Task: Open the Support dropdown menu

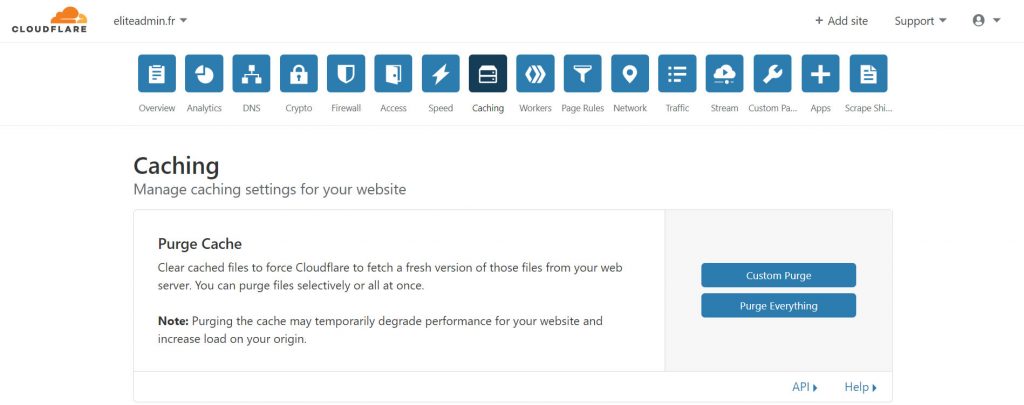Action: [x=920, y=21]
